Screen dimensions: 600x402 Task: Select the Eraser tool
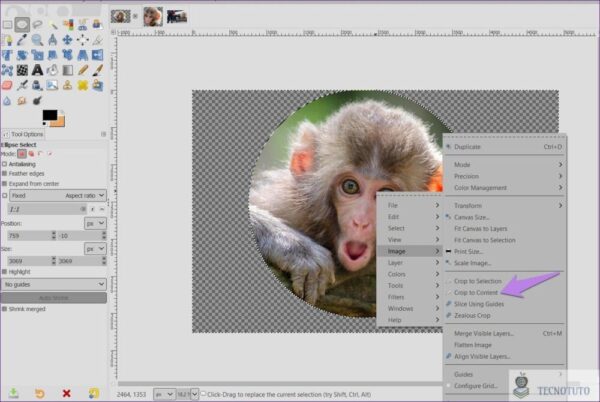pos(7,85)
